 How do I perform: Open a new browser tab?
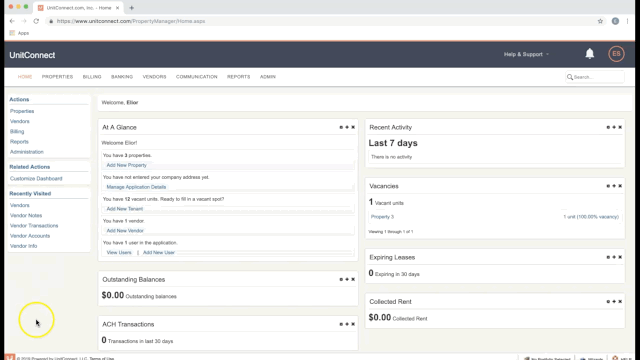(x=131, y=8)
